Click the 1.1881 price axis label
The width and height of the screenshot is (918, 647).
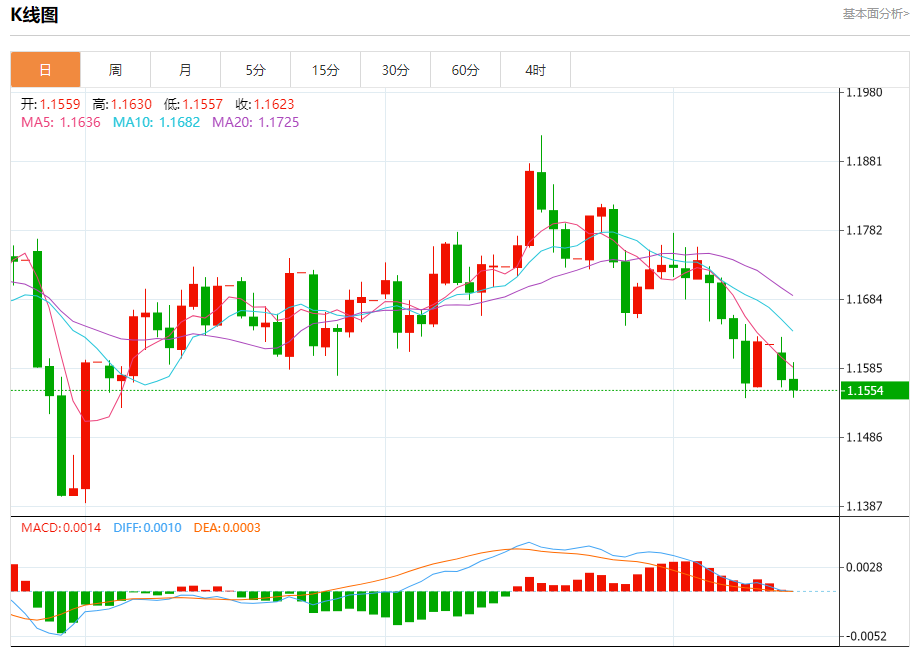click(864, 161)
